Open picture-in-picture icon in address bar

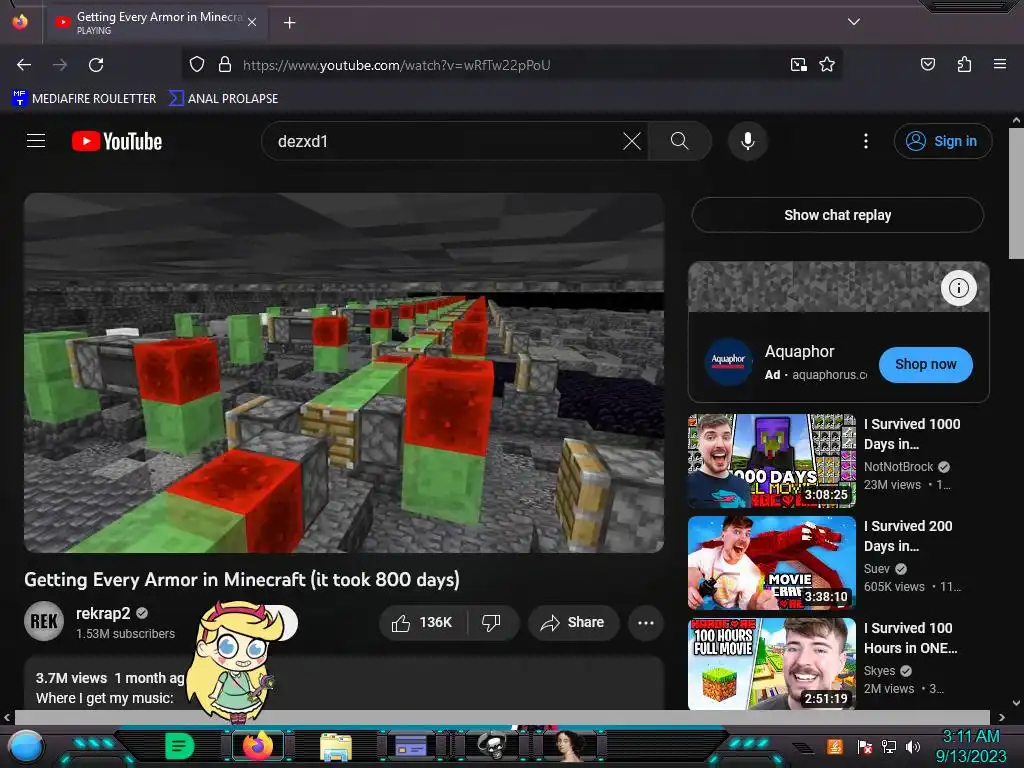pyautogui.click(x=798, y=65)
